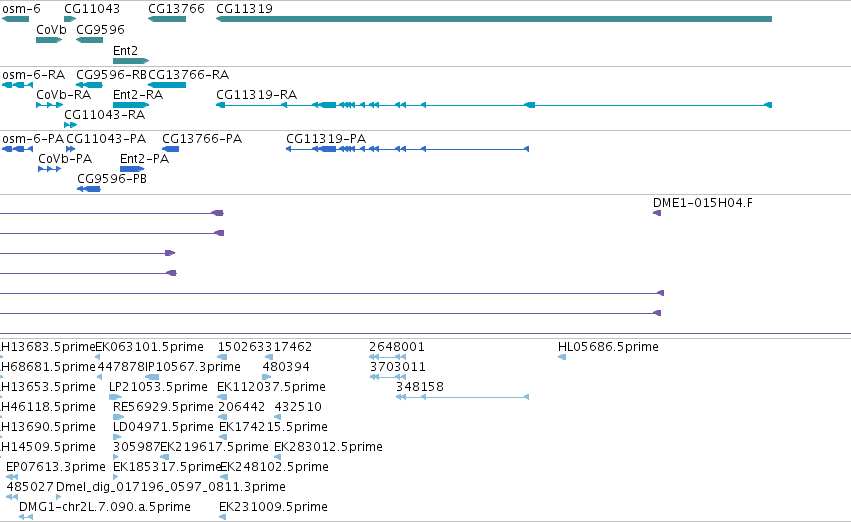
Task: Click the small arrow under DME1-015H04.F
Action: click(x=657, y=213)
